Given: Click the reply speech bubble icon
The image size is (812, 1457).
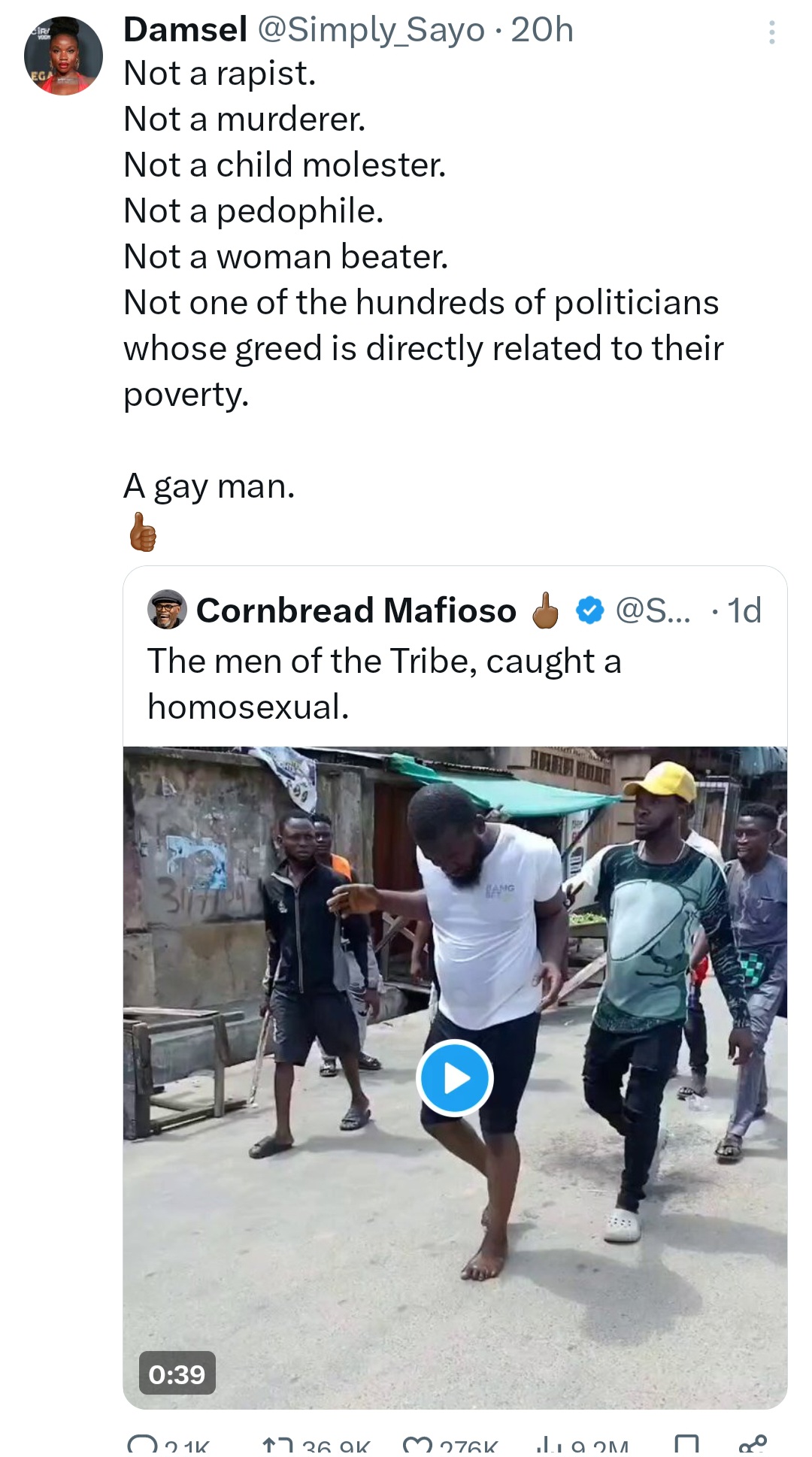Looking at the screenshot, I should [x=141, y=1444].
